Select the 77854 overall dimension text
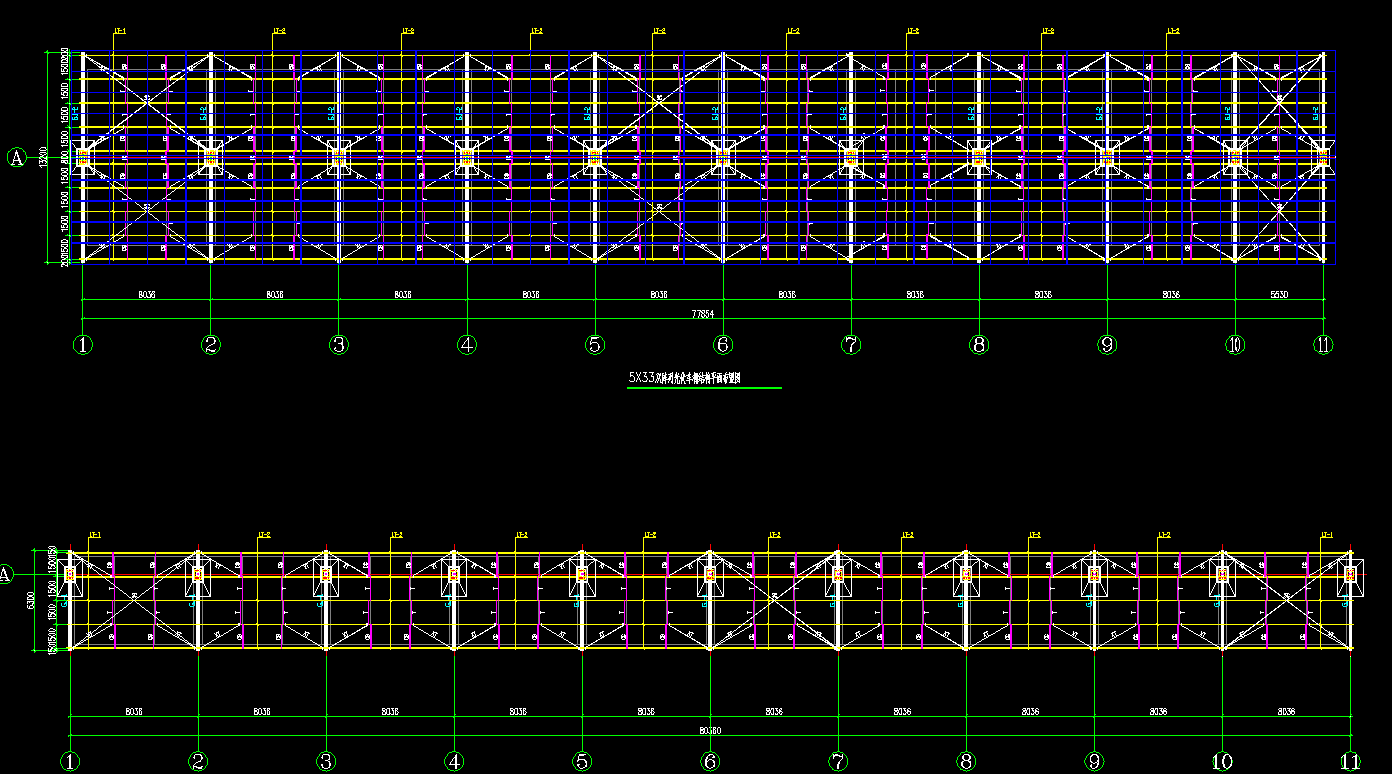 703,314
